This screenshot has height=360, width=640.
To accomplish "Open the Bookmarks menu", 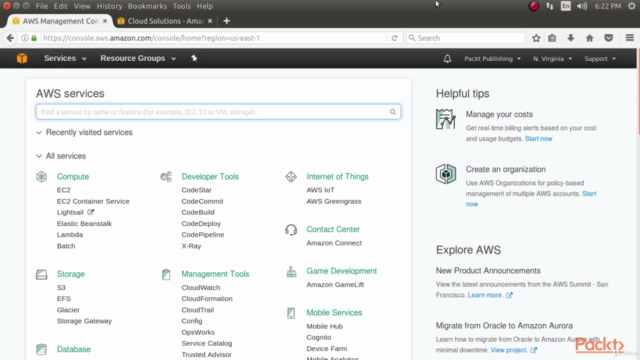I will click(x=147, y=6).
